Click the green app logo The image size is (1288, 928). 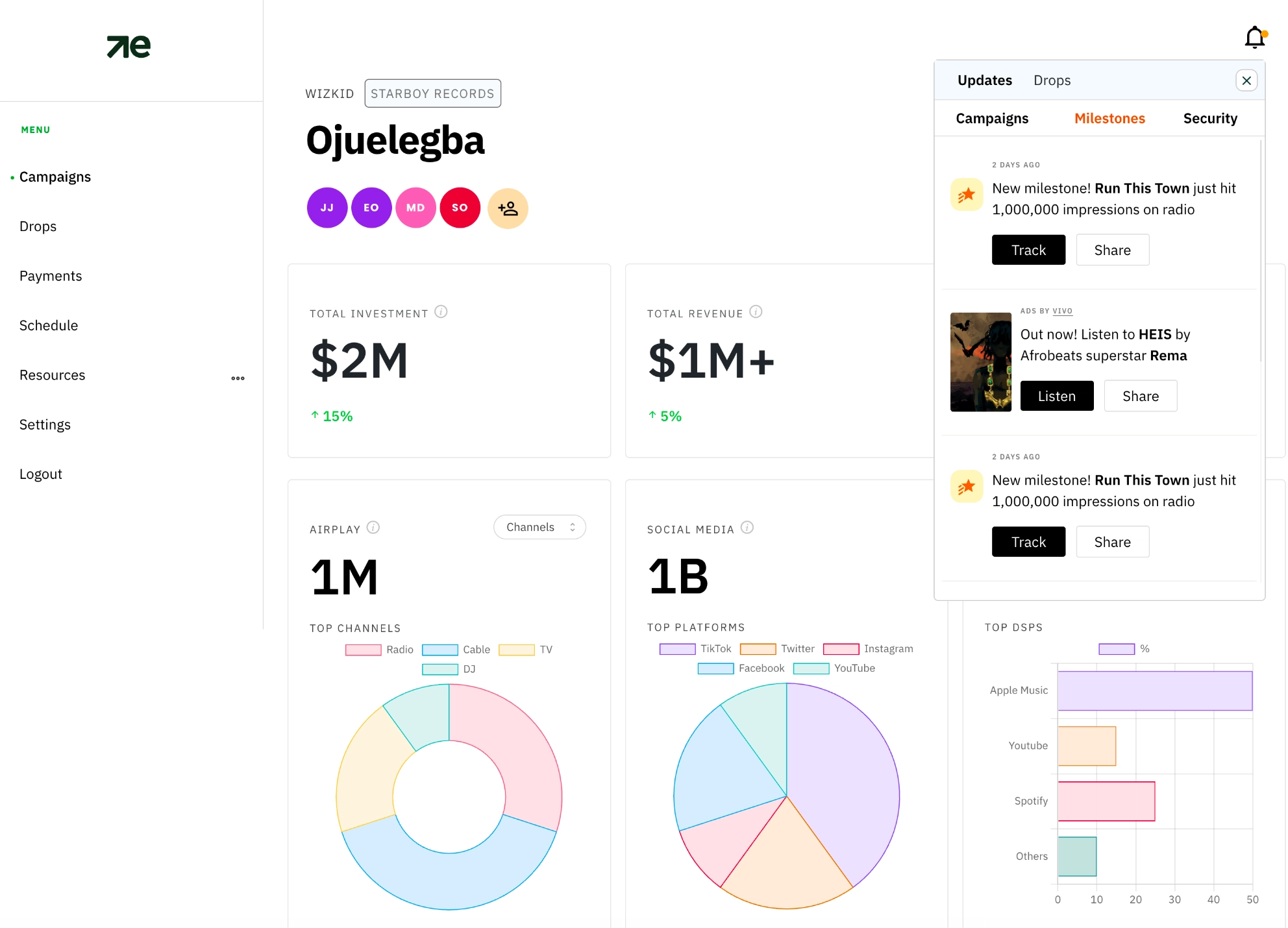129,47
